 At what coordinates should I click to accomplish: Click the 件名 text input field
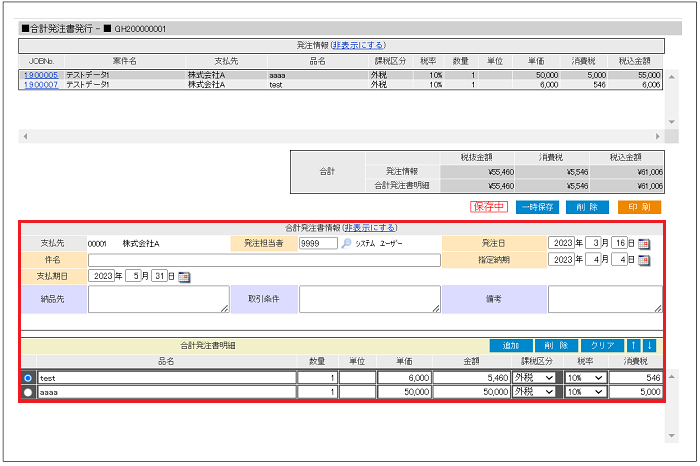[264, 260]
